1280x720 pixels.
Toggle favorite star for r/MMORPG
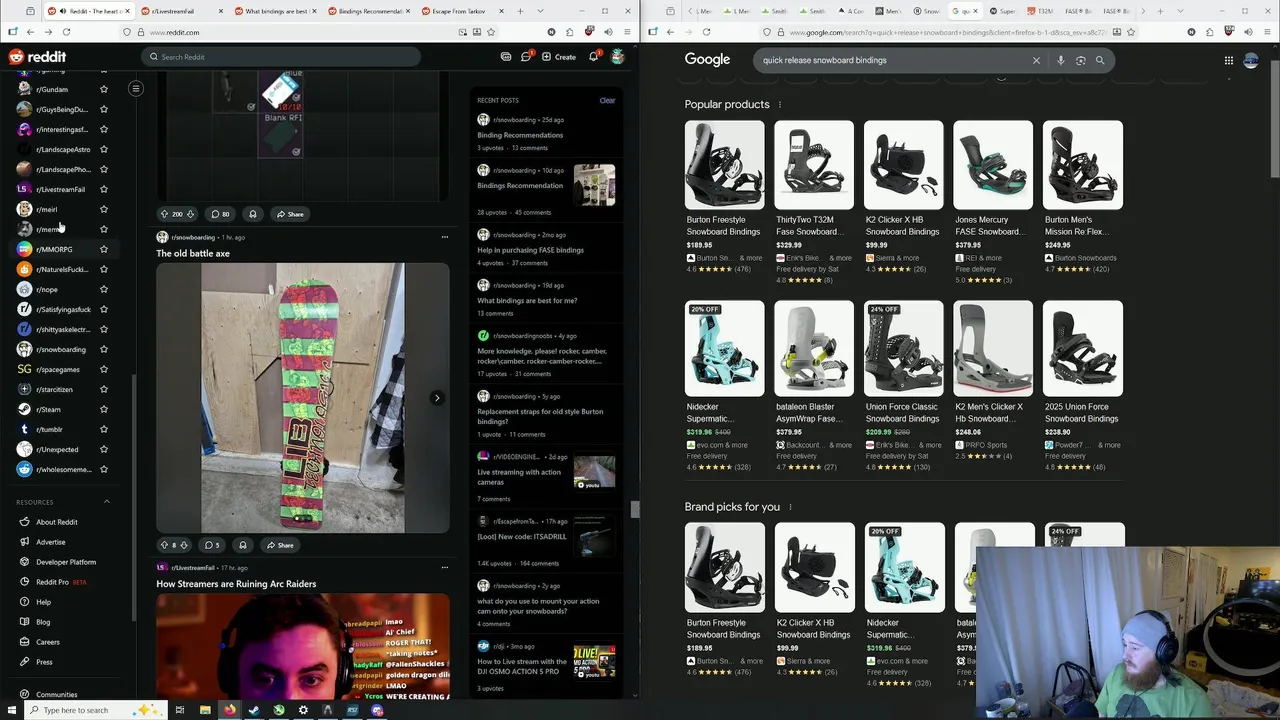pos(103,249)
